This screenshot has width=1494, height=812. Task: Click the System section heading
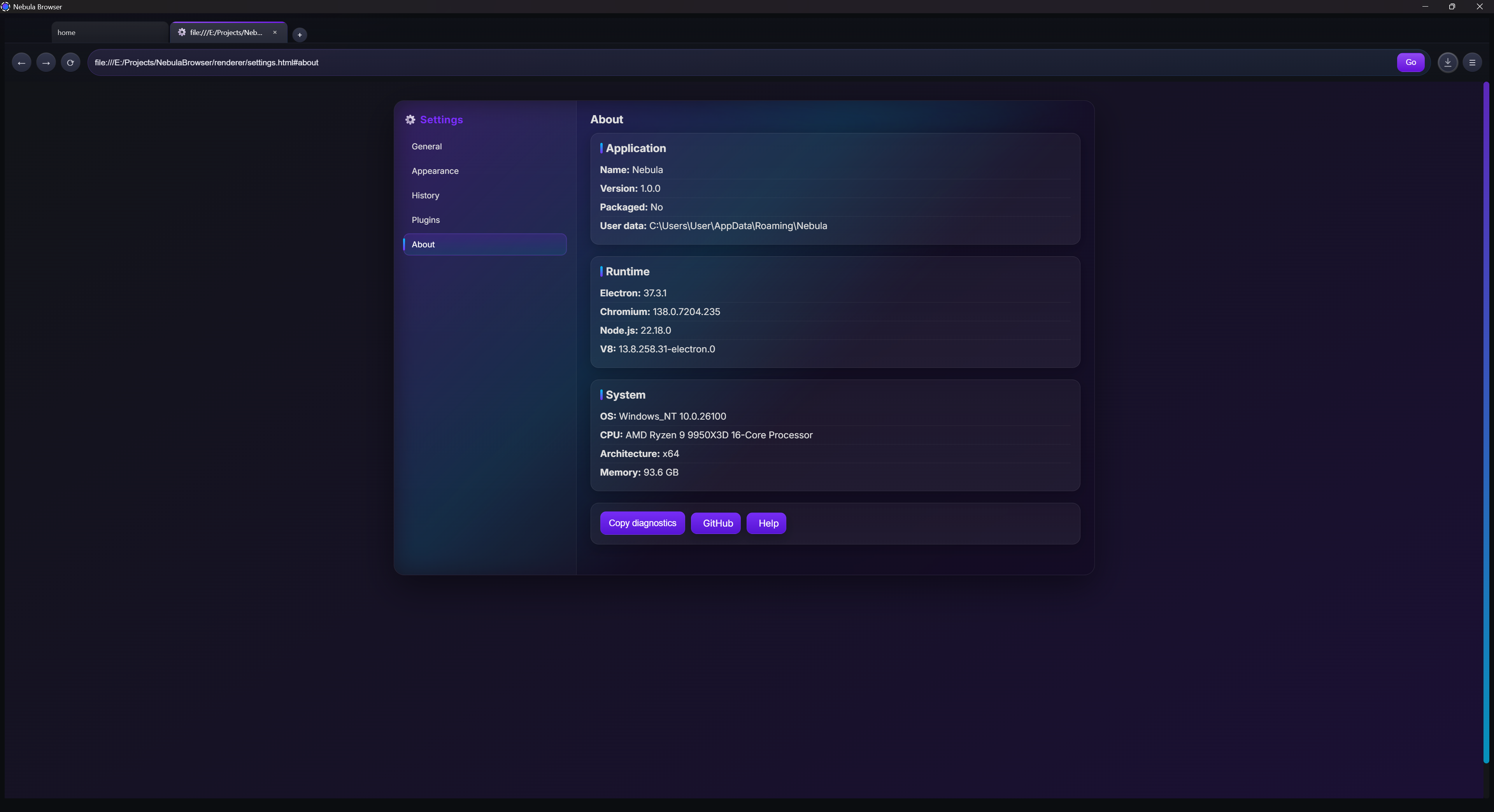pos(625,395)
